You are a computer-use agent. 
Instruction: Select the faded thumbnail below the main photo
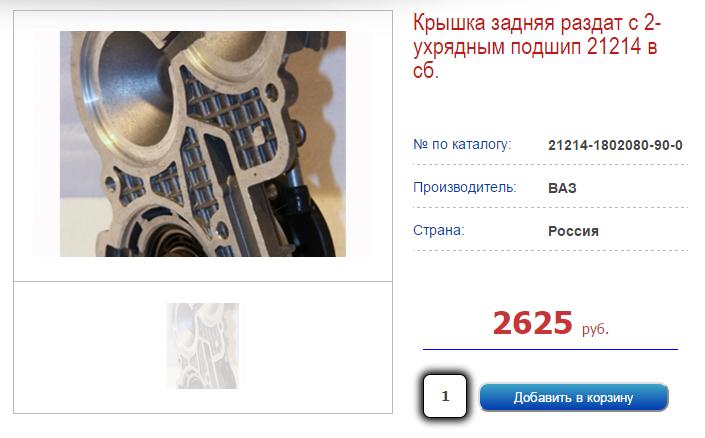[203, 346]
